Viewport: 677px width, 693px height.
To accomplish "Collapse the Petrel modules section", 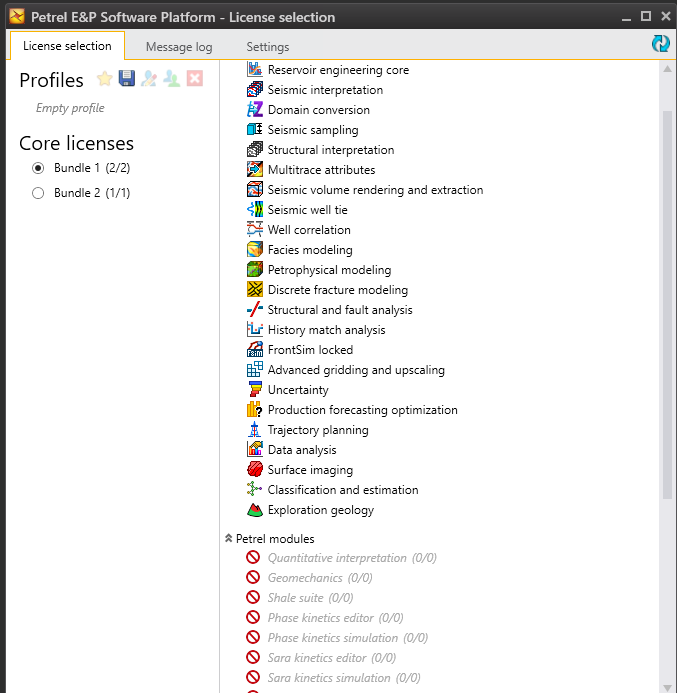I will [228, 538].
